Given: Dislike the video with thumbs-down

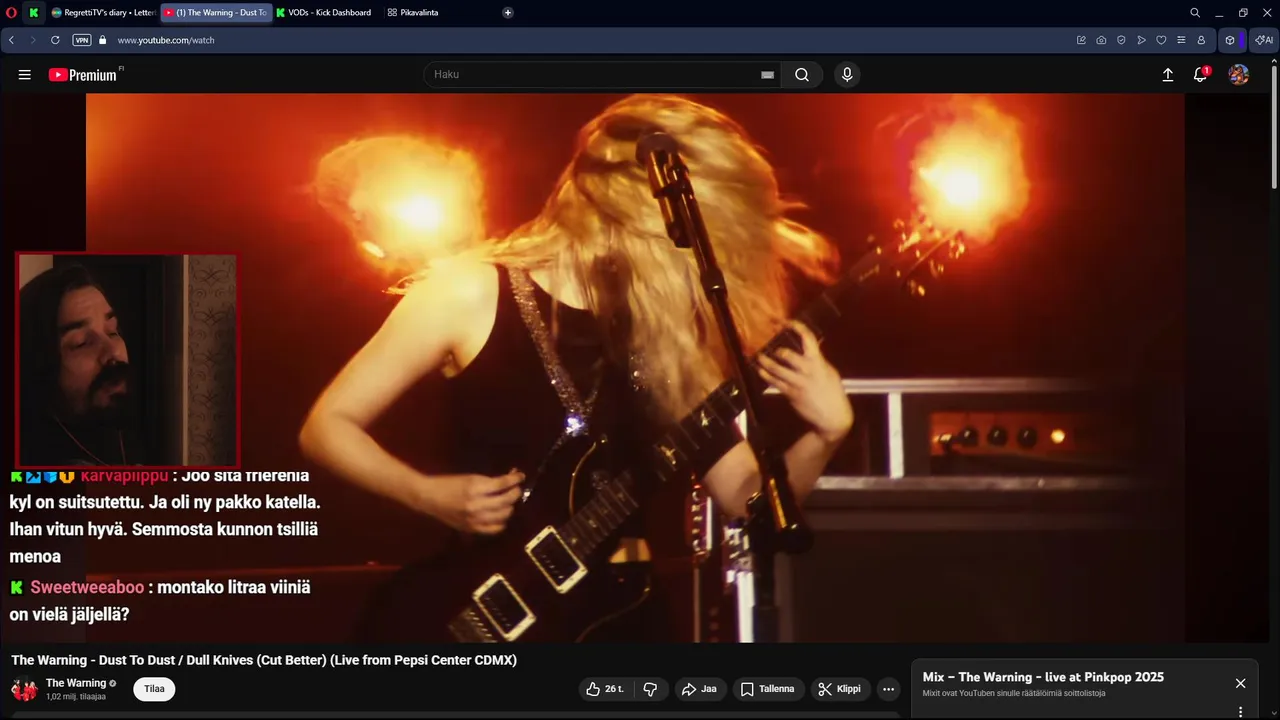Looking at the screenshot, I should click(650, 689).
